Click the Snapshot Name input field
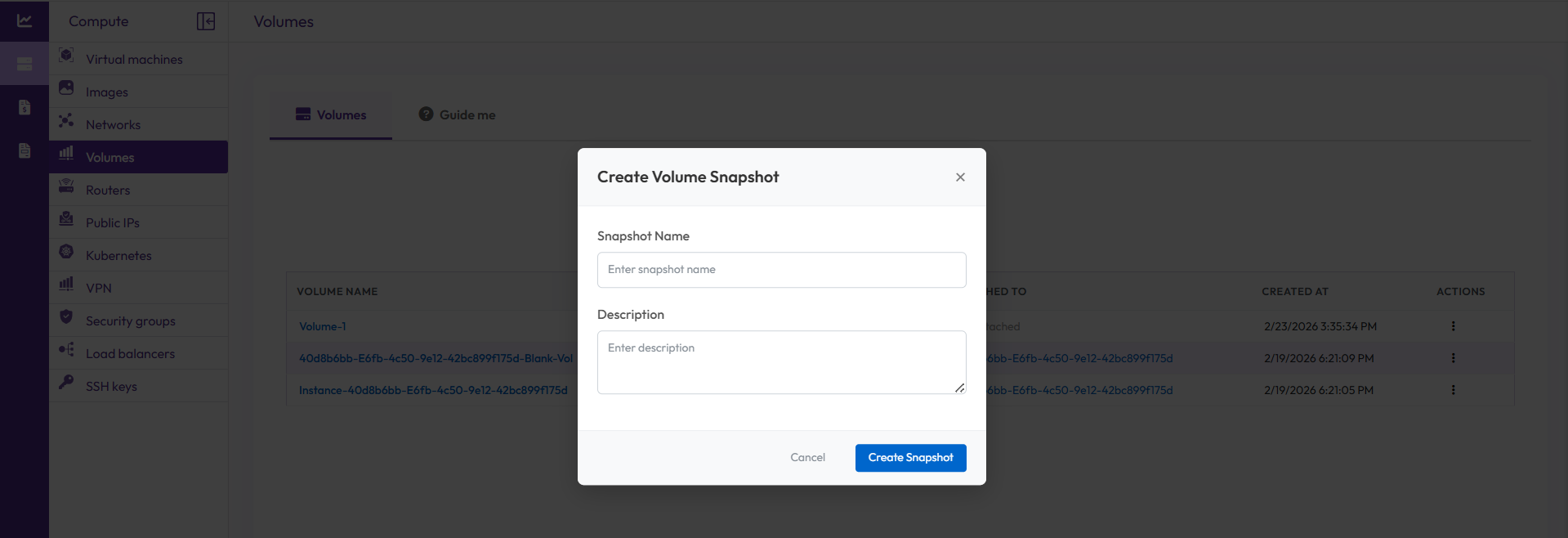 tap(781, 270)
